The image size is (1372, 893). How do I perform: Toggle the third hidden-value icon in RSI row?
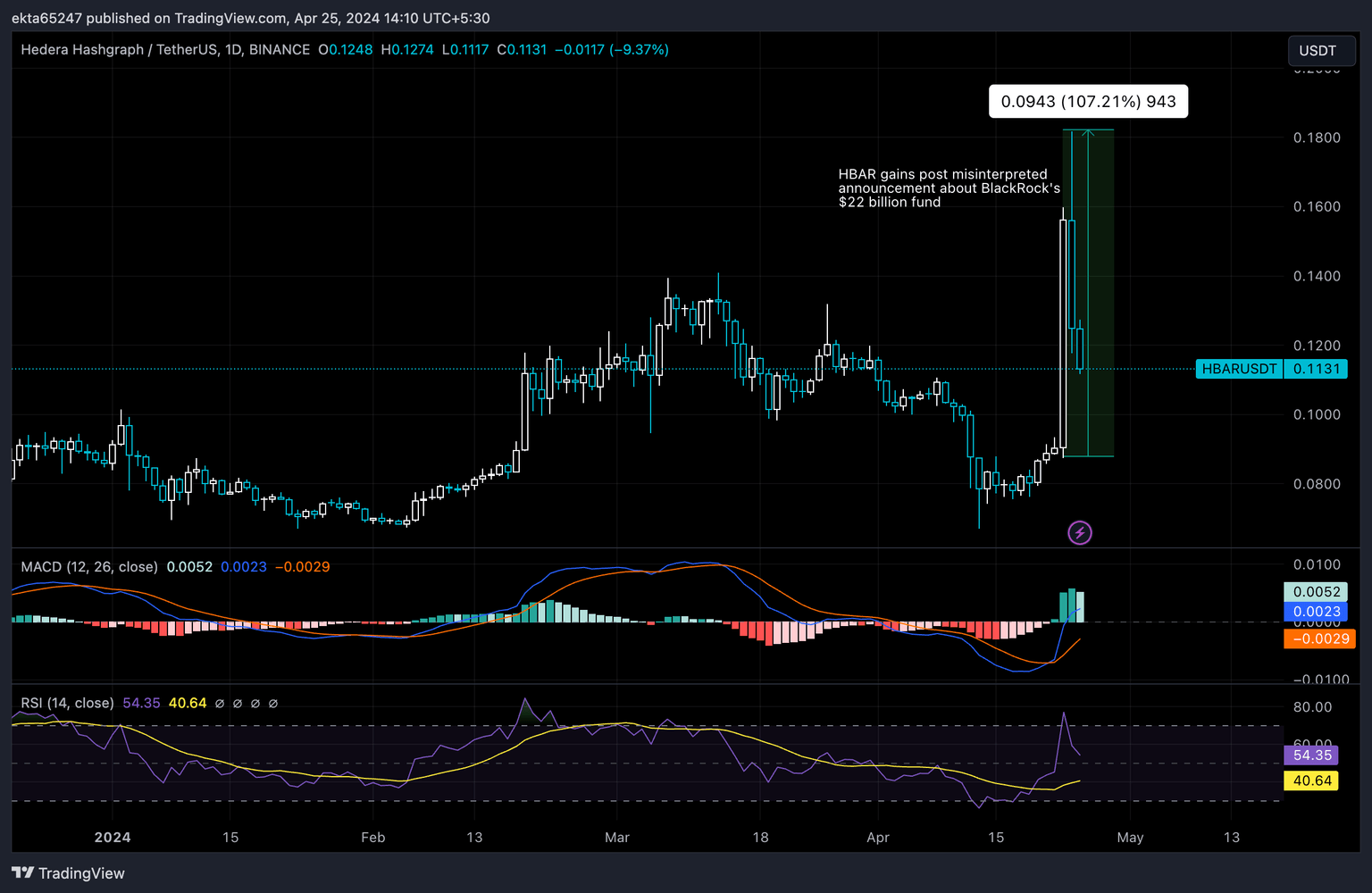point(256,704)
